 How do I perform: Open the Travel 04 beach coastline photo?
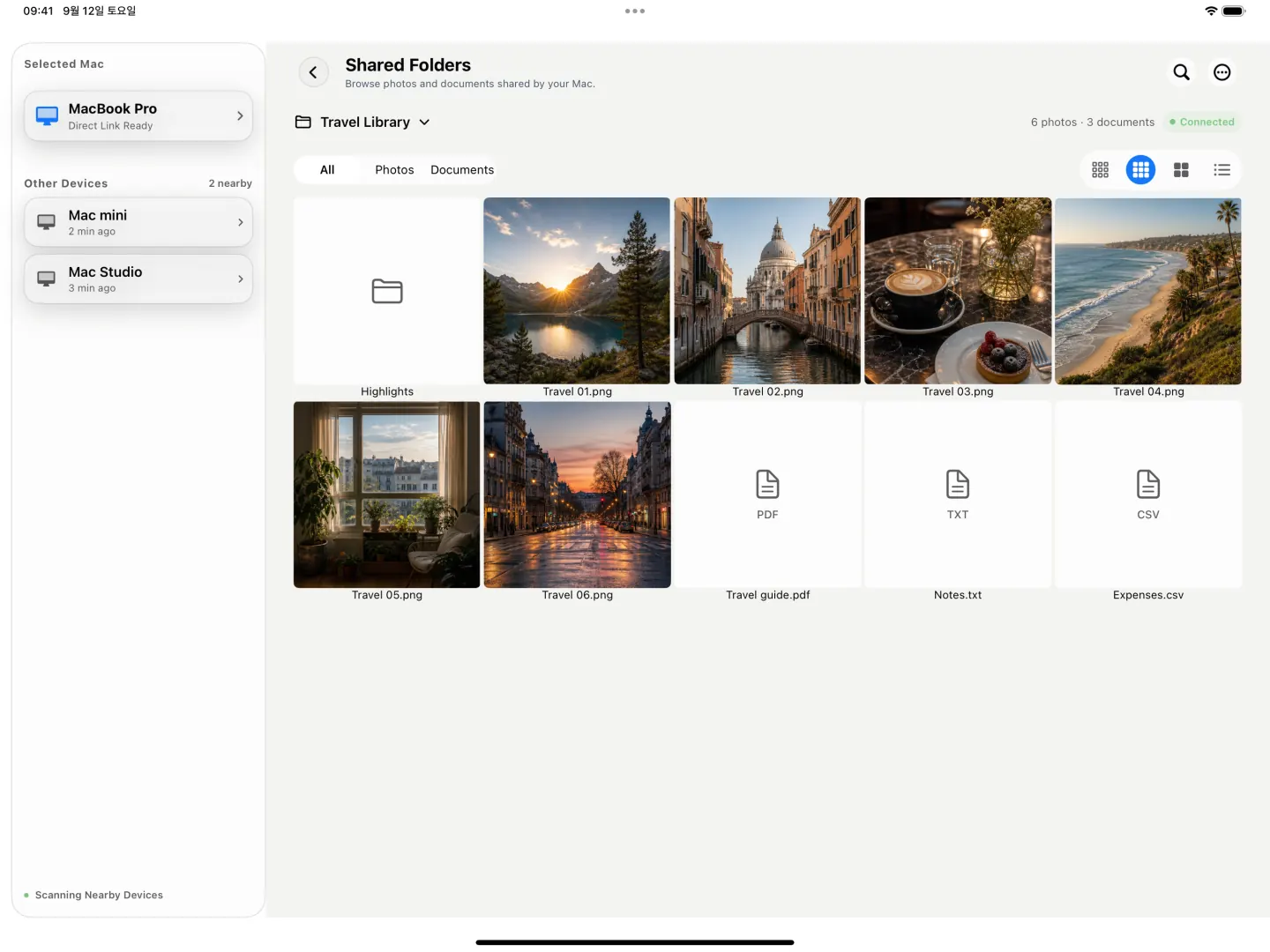point(1148,291)
